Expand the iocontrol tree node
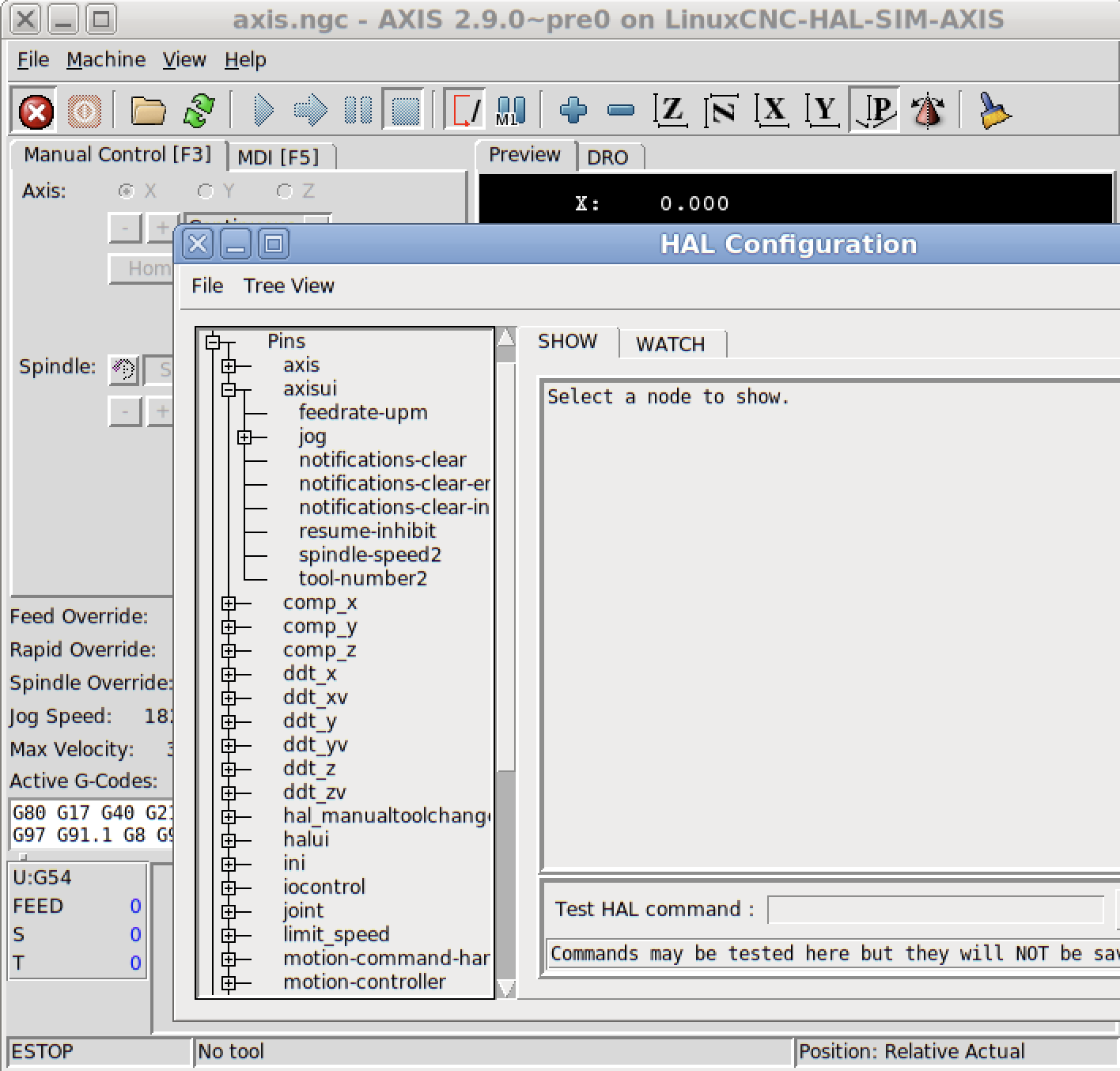This screenshot has width=1120, height=1071. [229, 887]
